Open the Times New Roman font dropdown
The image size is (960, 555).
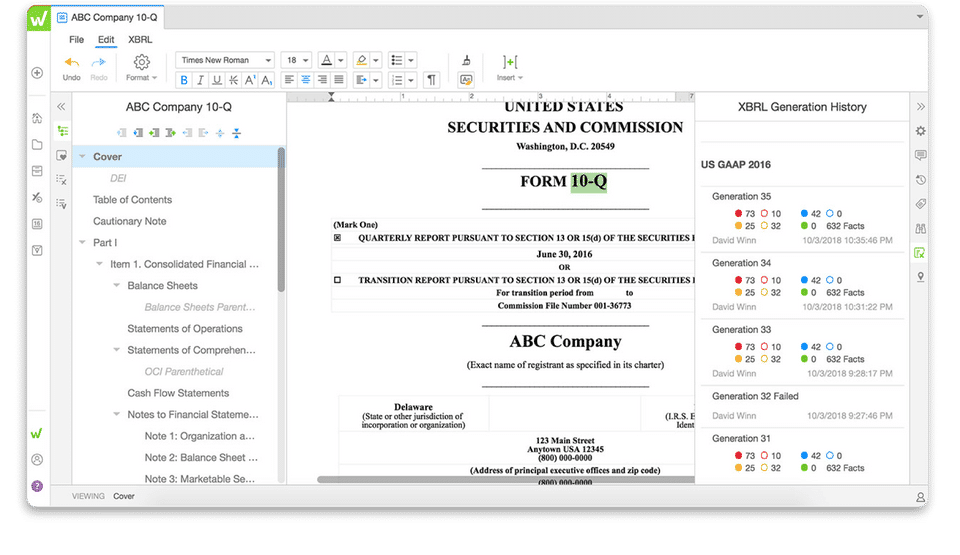225,60
